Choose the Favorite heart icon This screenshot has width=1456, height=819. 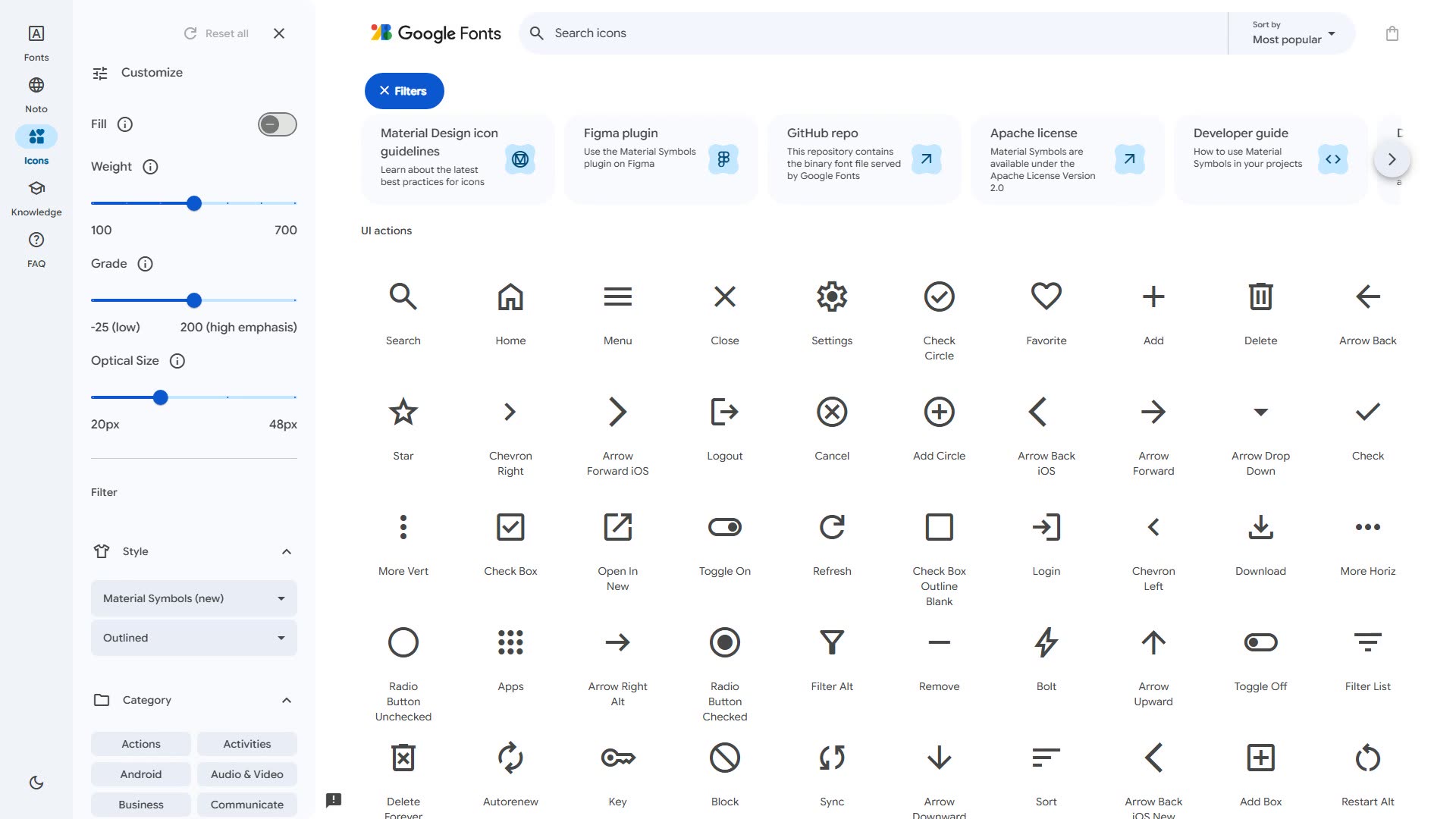[1046, 297]
